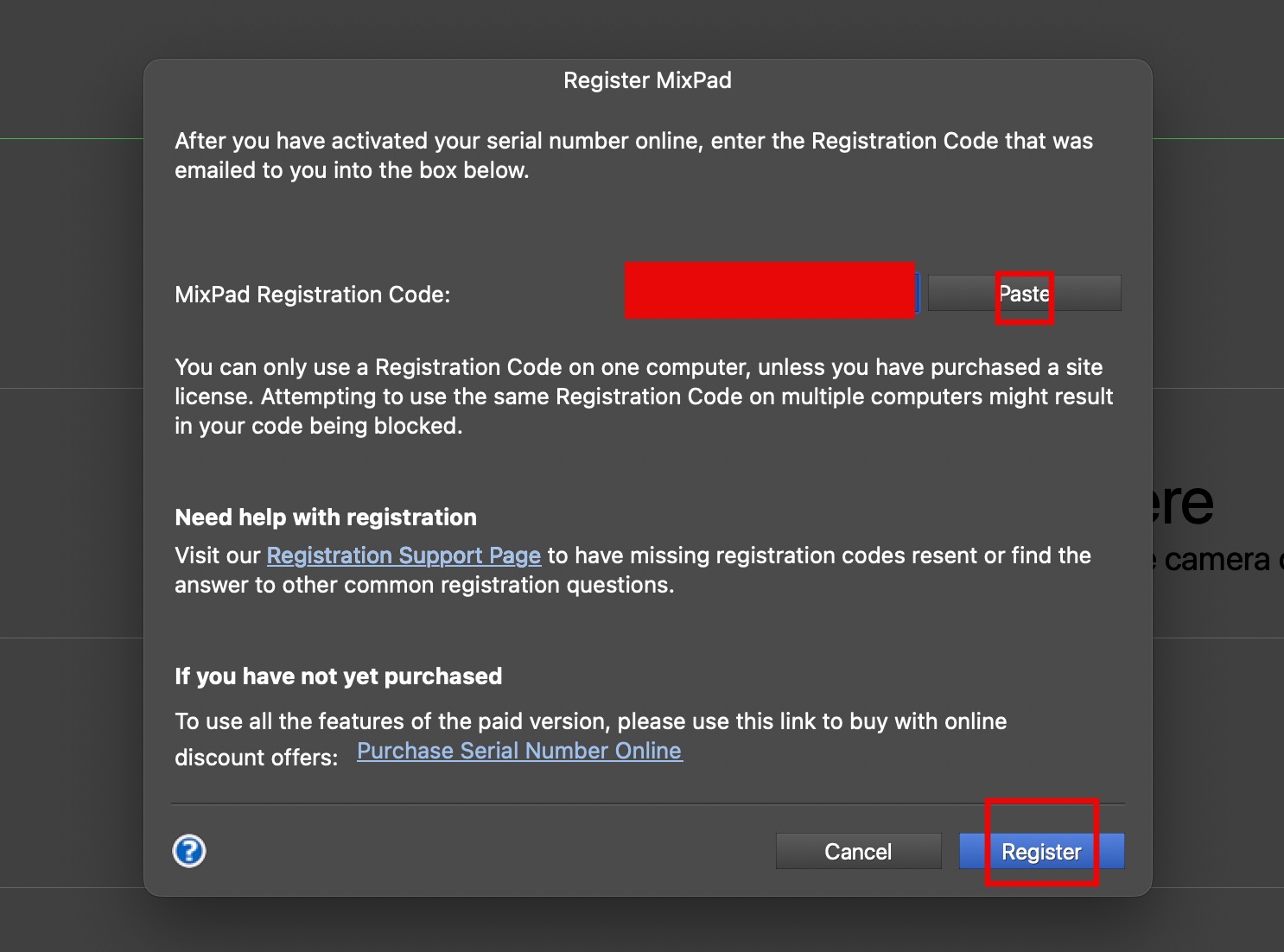The height and width of the screenshot is (952, 1284).
Task: Click the 'paid version' features sentence
Action: click(x=590, y=721)
